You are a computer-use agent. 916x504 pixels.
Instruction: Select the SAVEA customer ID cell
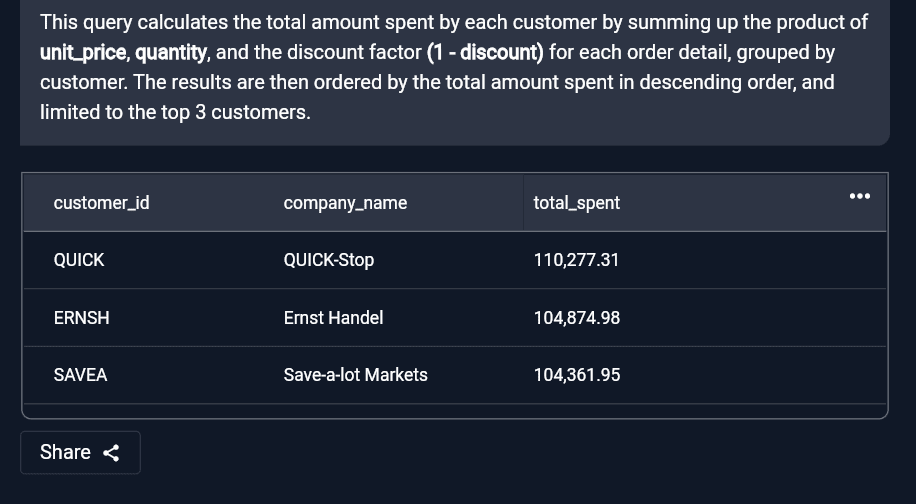click(x=80, y=375)
